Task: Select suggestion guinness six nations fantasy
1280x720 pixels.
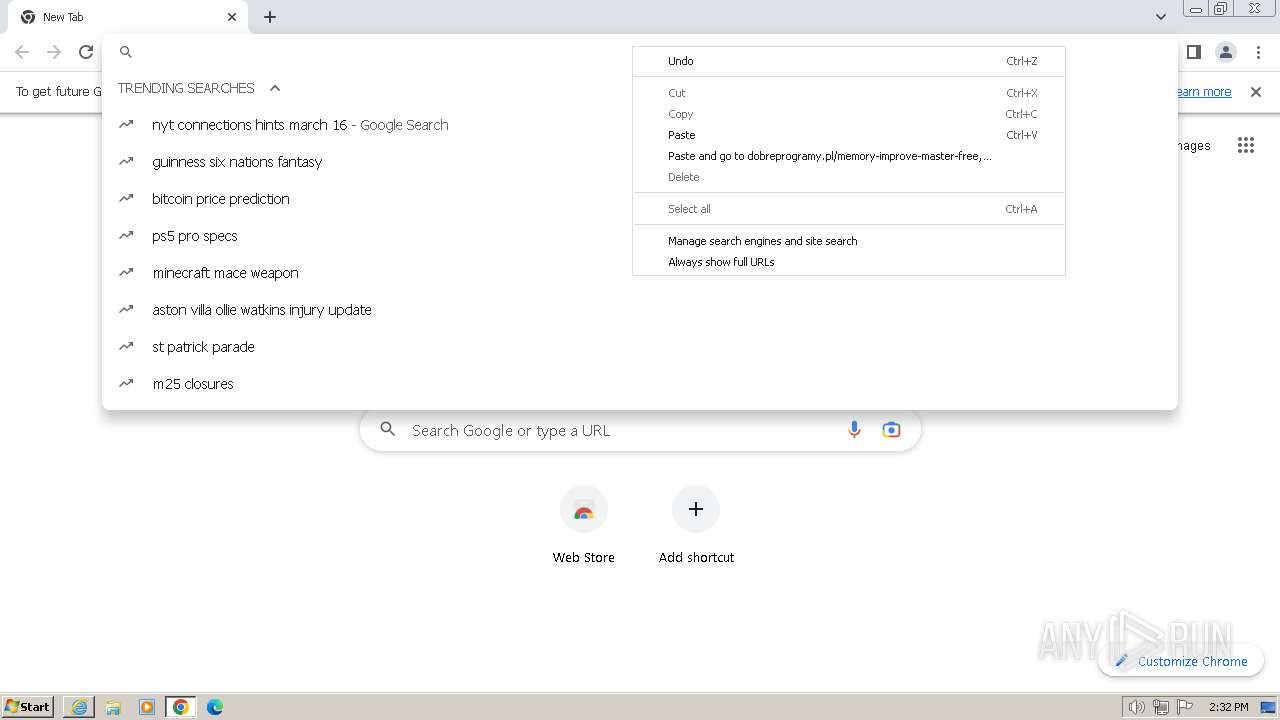Action: click(640, 162)
